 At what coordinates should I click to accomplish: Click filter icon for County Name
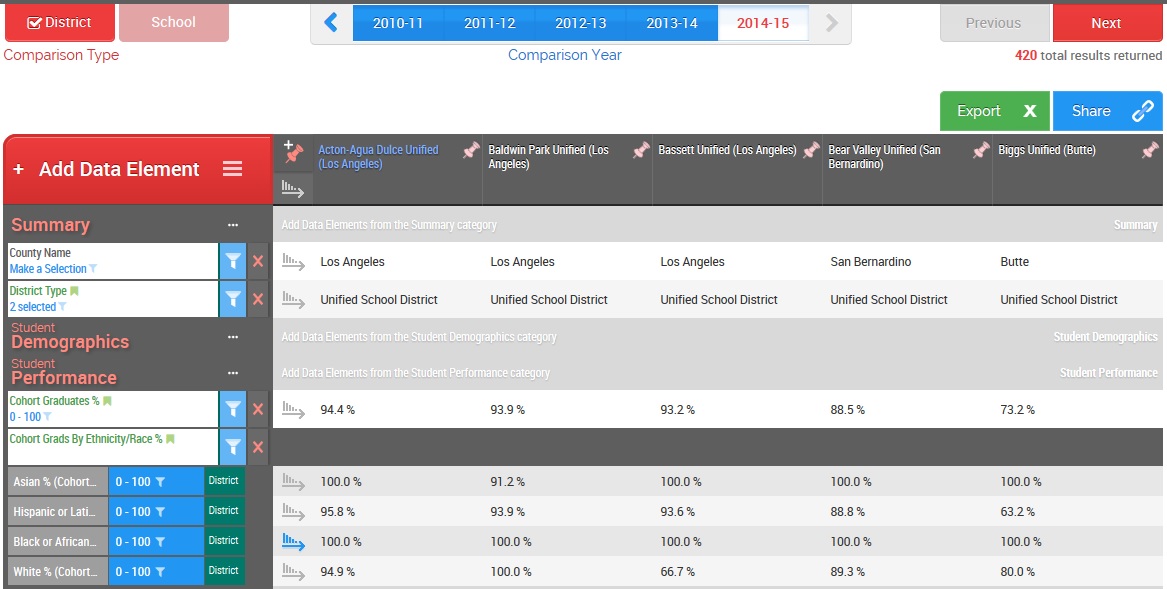pyautogui.click(x=232, y=261)
